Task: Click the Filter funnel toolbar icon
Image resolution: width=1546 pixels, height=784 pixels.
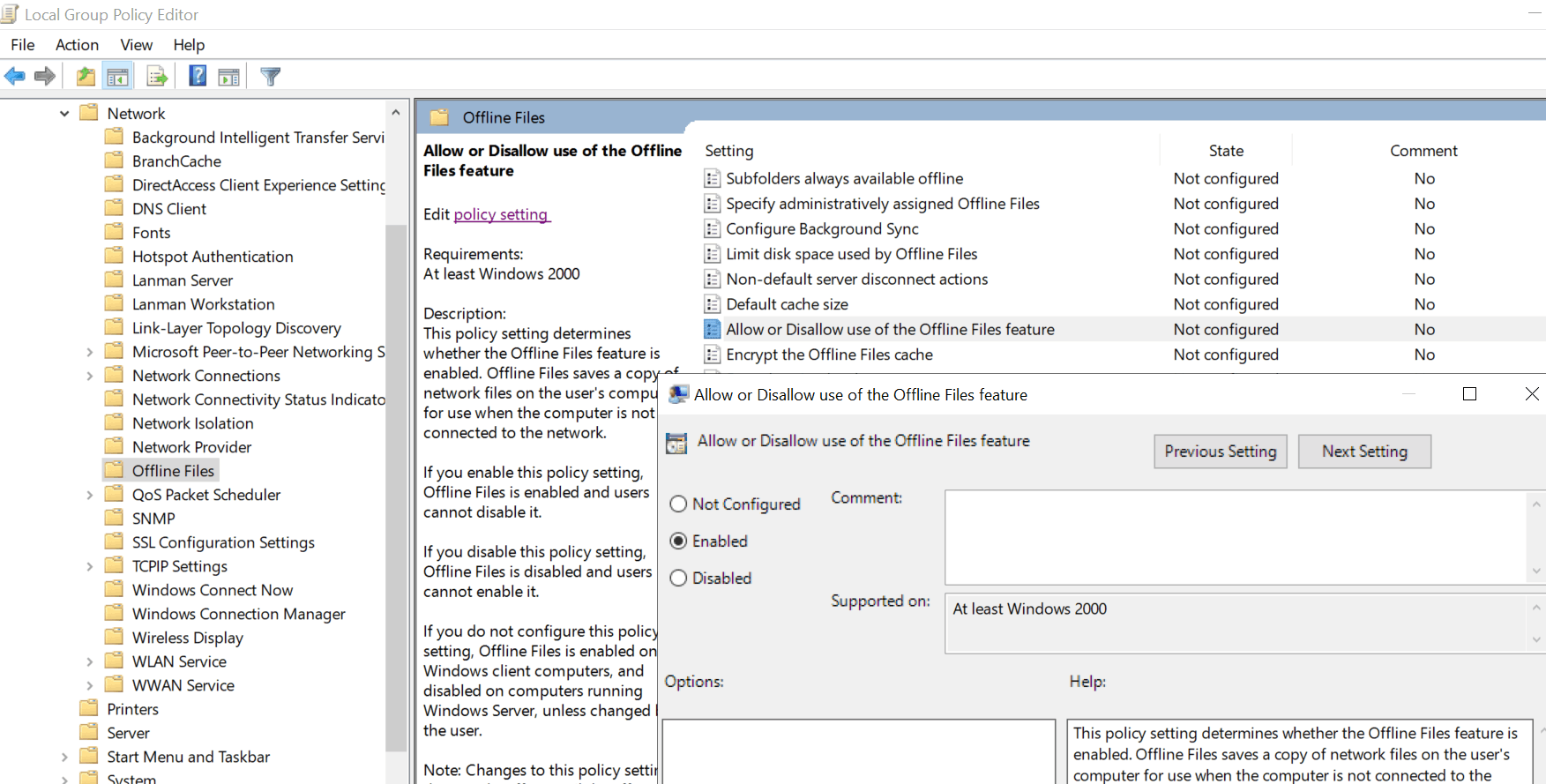Action: [271, 77]
